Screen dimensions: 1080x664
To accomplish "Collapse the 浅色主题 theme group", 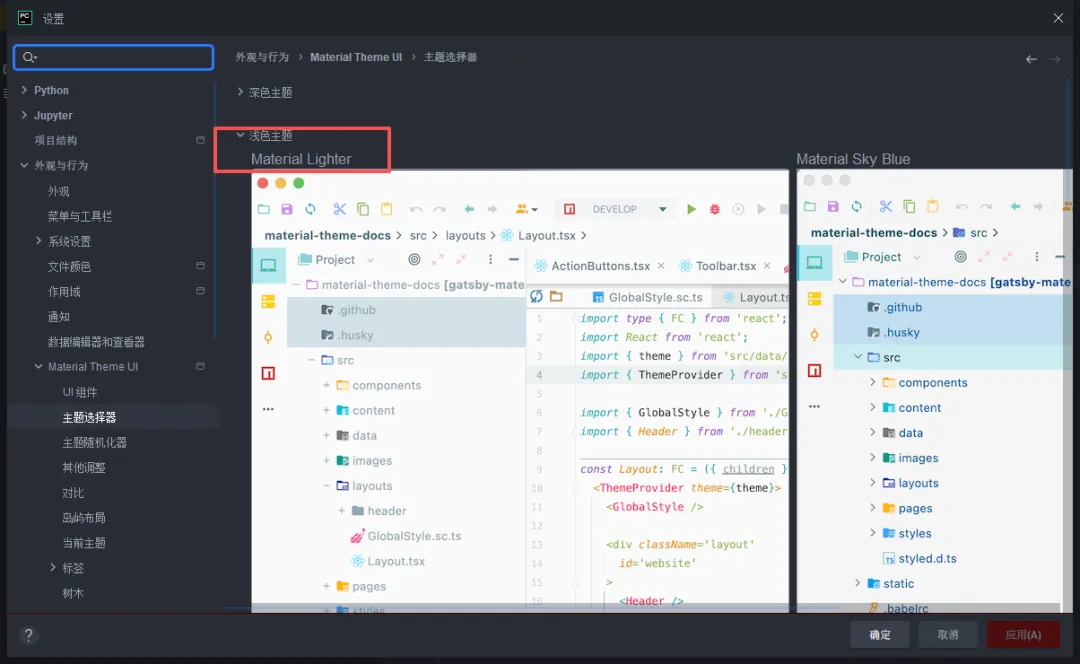I will (240, 136).
